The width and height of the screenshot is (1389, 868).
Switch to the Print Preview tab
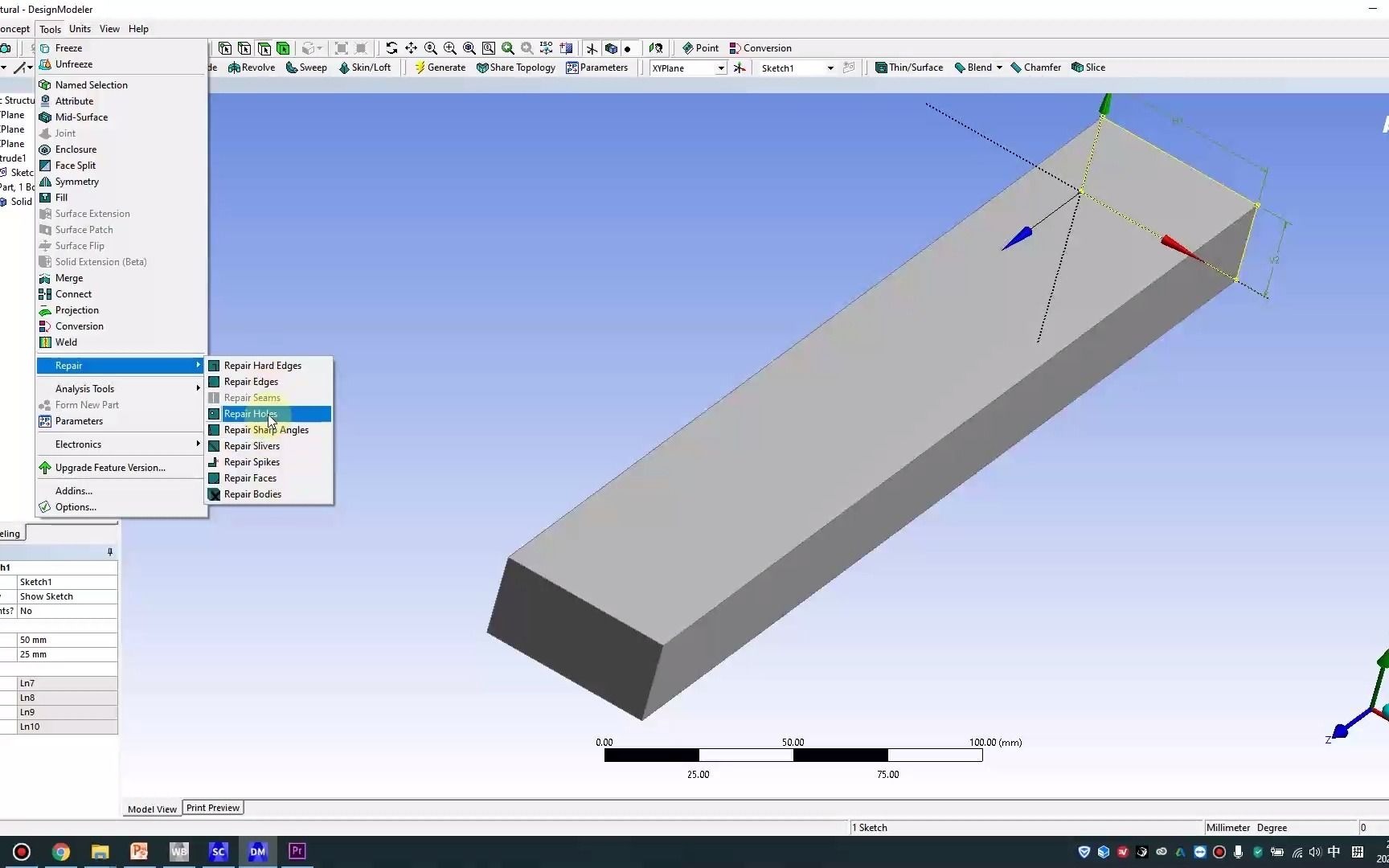point(212,808)
